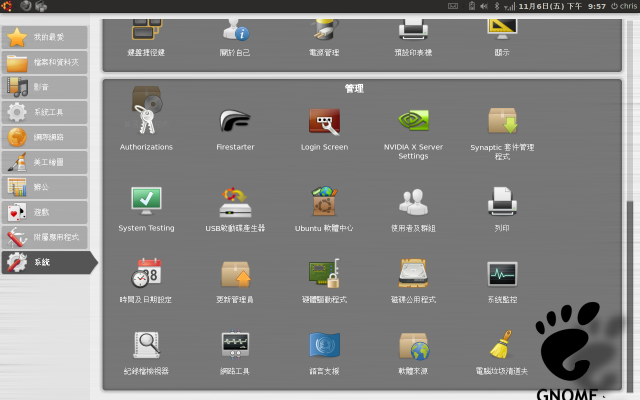Click the Ubuntu logo in top panel
The width and height of the screenshot is (640, 400).
pos(7,6)
